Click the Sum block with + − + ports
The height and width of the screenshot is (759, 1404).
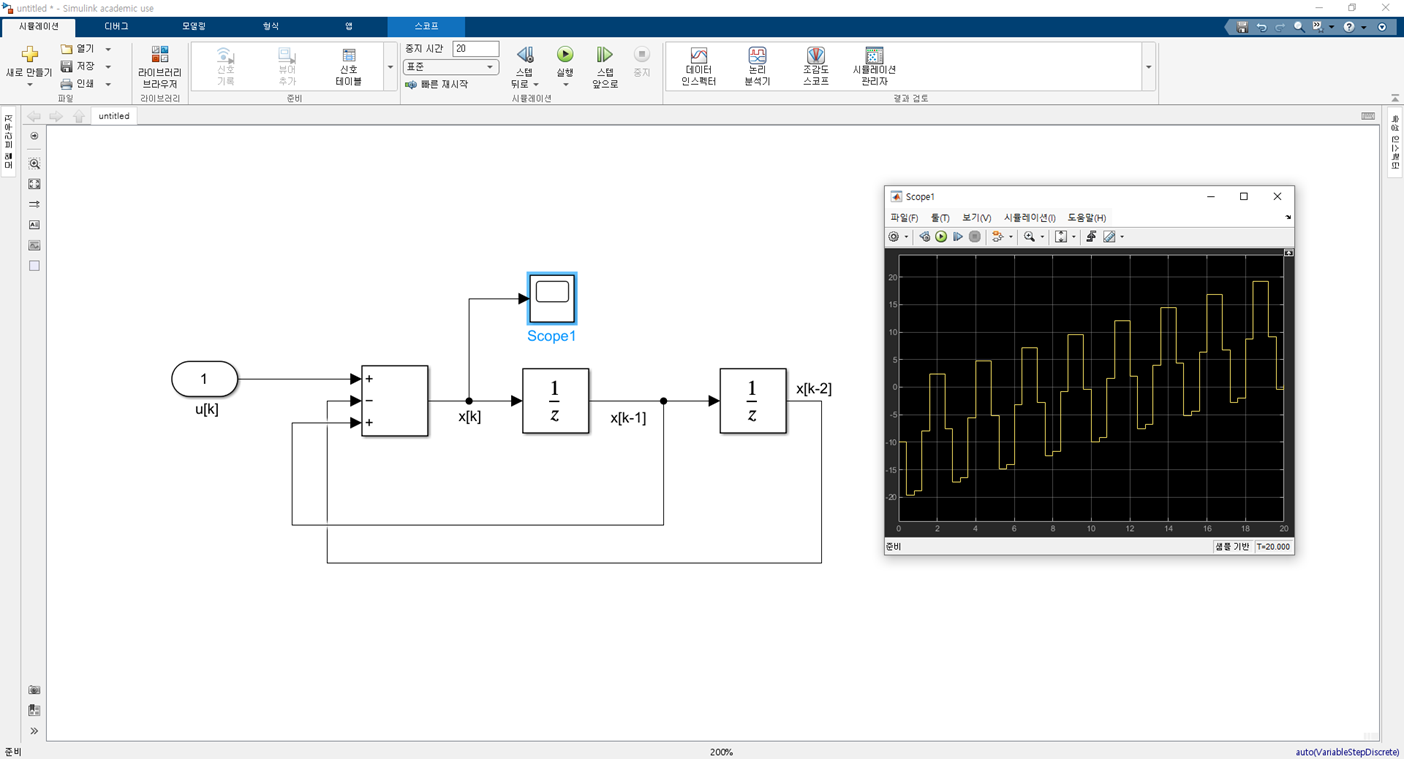coord(395,401)
